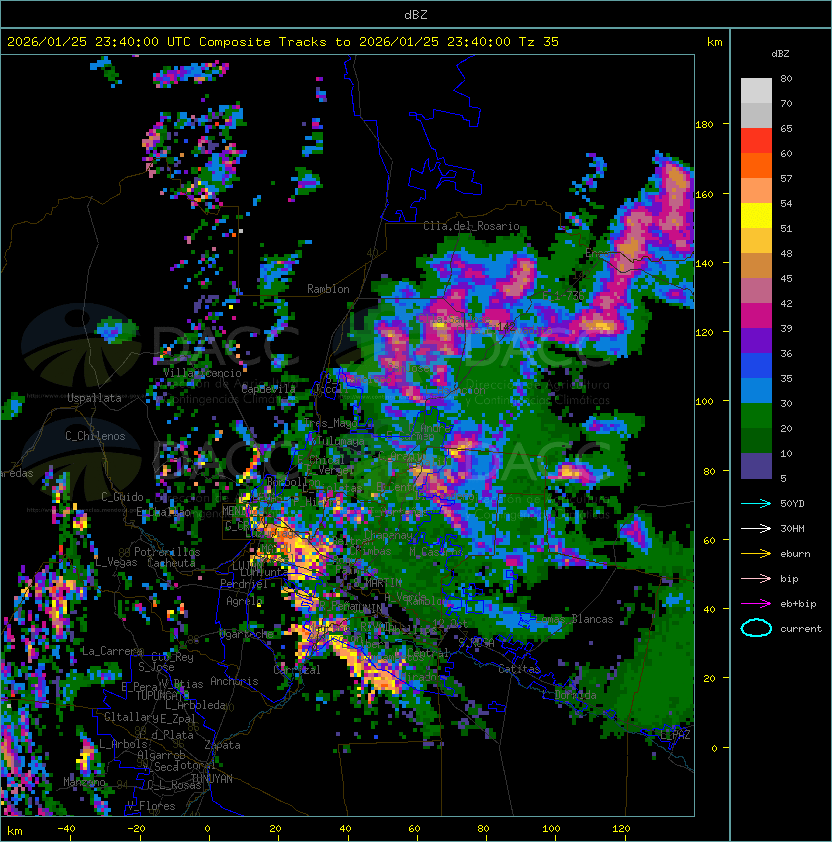The width and height of the screenshot is (832, 842).
Task: Click the white 30HM arrow legend icon
Action: pyautogui.click(x=756, y=528)
